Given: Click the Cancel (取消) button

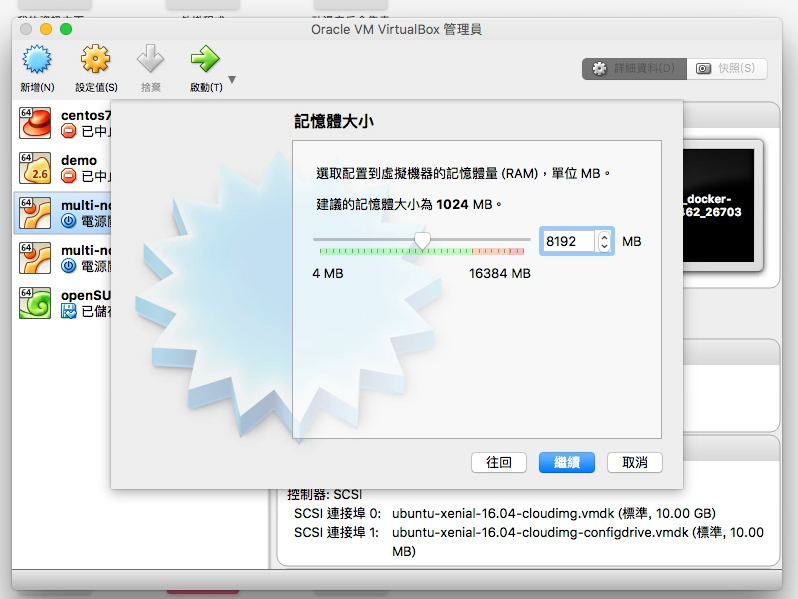Looking at the screenshot, I should pos(635,462).
